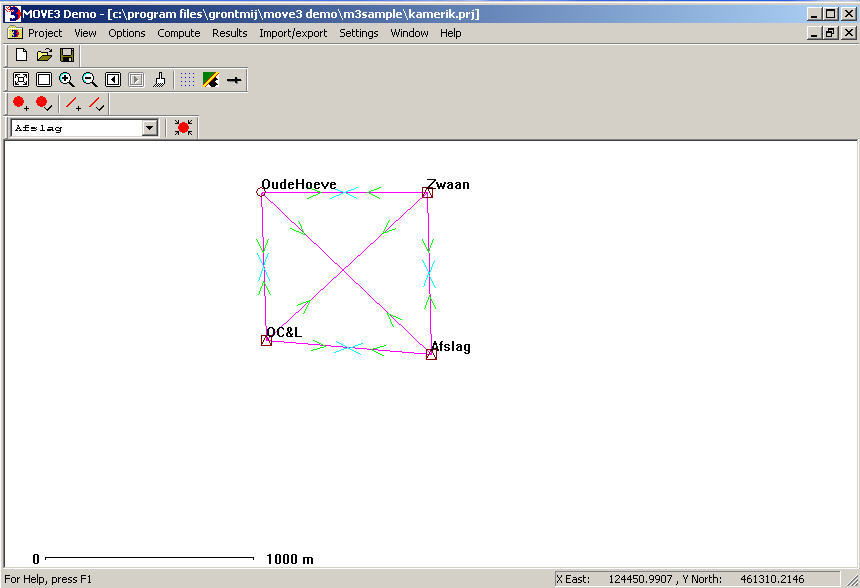Open project via yellow folder icon
This screenshot has height=588, width=860.
44,55
